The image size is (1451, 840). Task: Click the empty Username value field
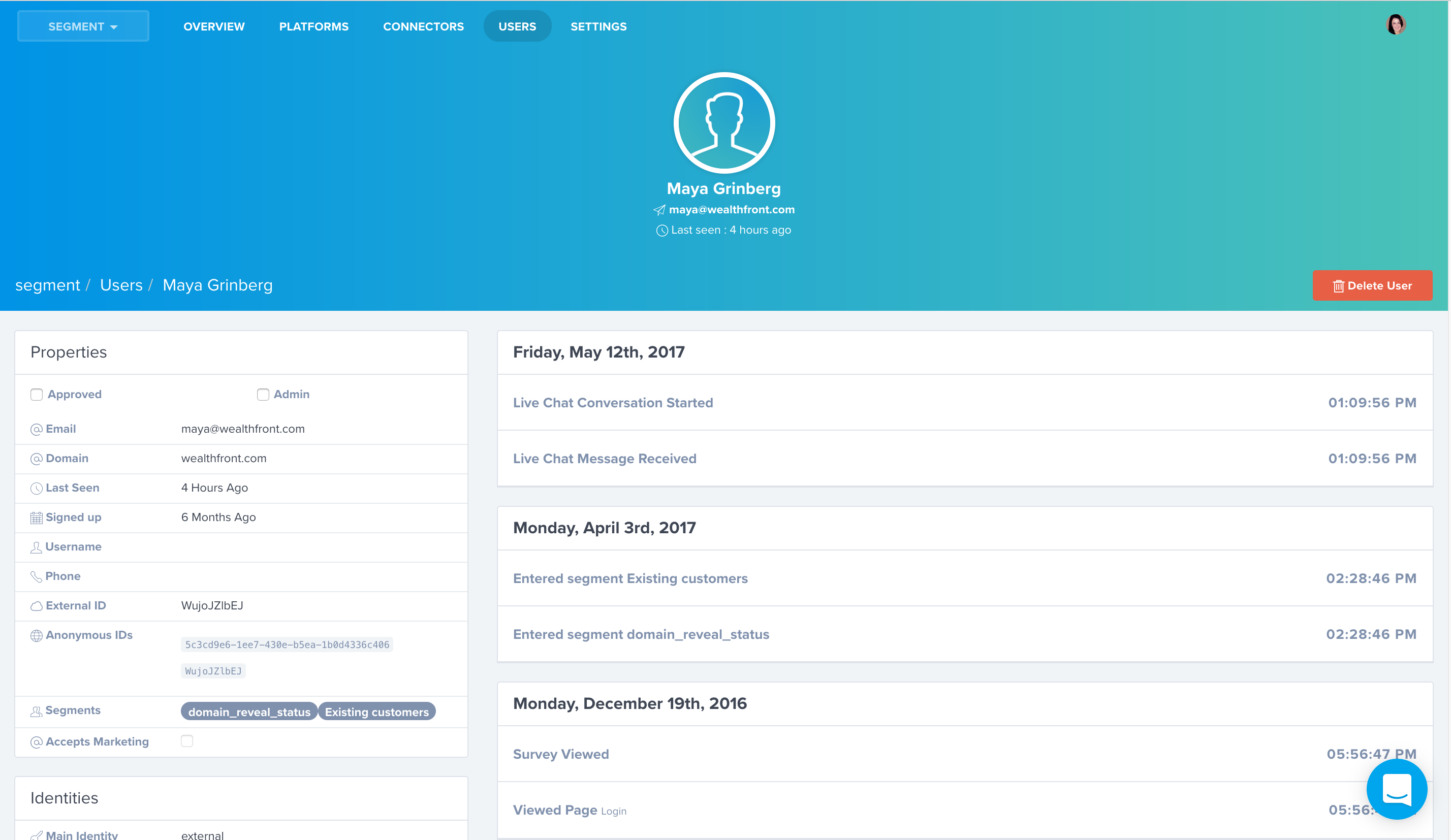pos(317,547)
